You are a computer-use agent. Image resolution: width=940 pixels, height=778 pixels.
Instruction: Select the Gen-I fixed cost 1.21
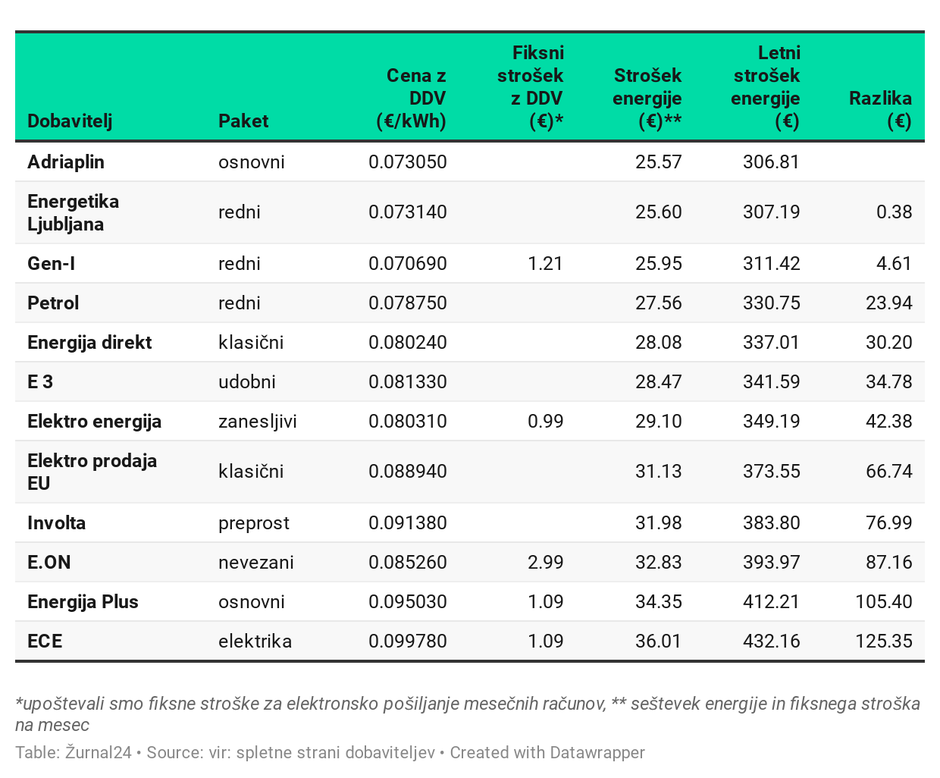coord(546,264)
